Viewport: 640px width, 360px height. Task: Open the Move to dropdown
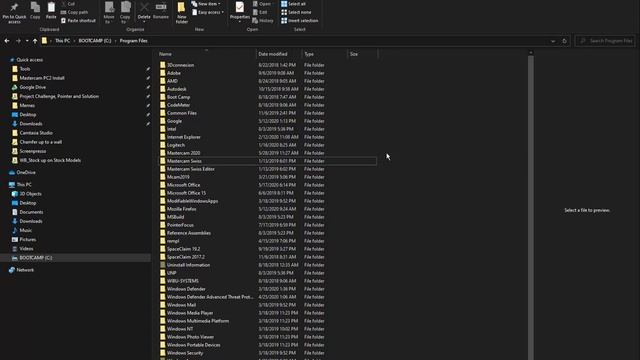109,13
